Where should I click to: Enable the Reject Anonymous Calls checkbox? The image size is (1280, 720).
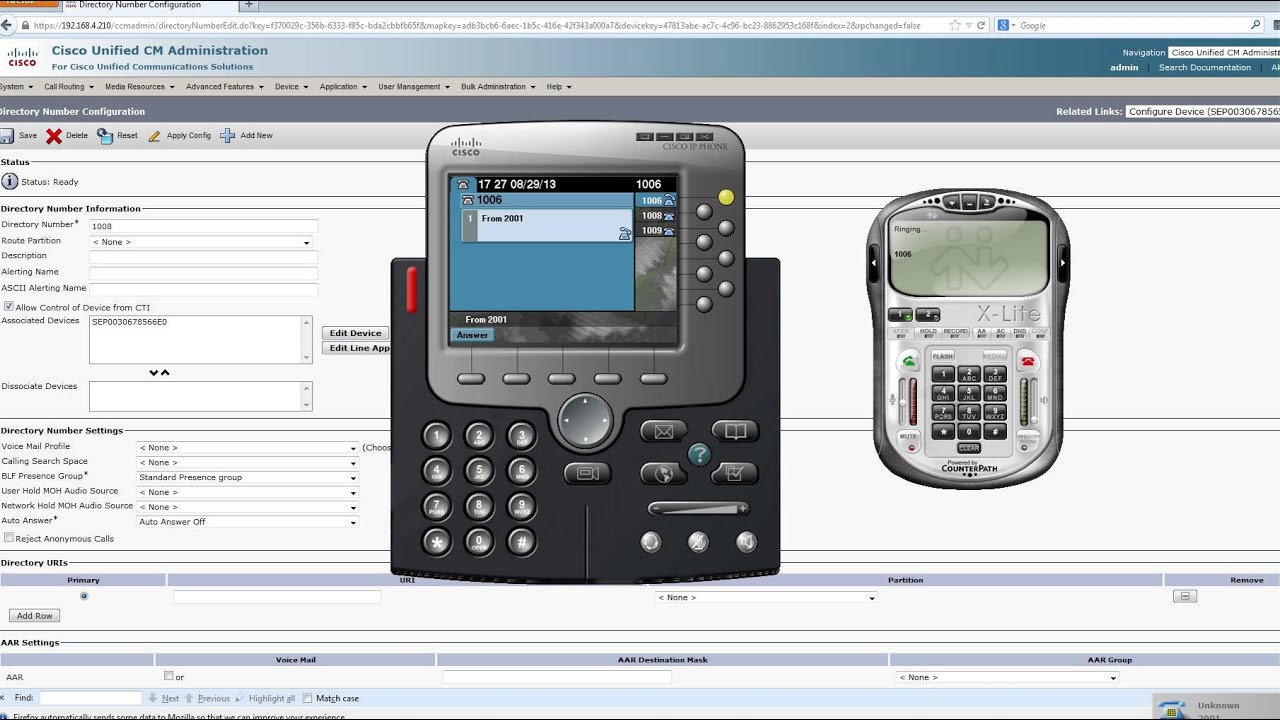[x=9, y=538]
